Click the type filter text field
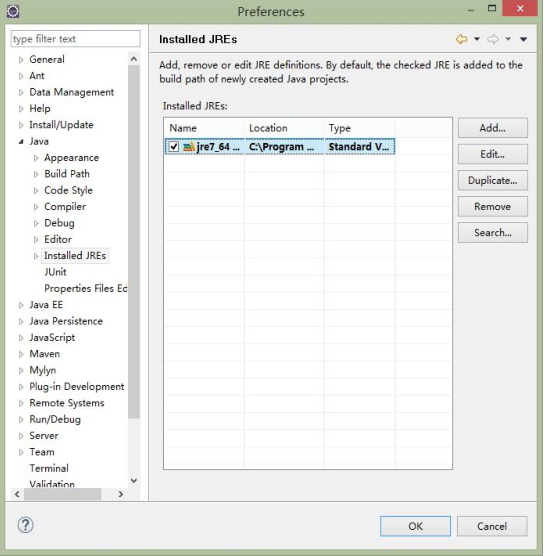Image resolution: width=546 pixels, height=556 pixels. point(76,39)
